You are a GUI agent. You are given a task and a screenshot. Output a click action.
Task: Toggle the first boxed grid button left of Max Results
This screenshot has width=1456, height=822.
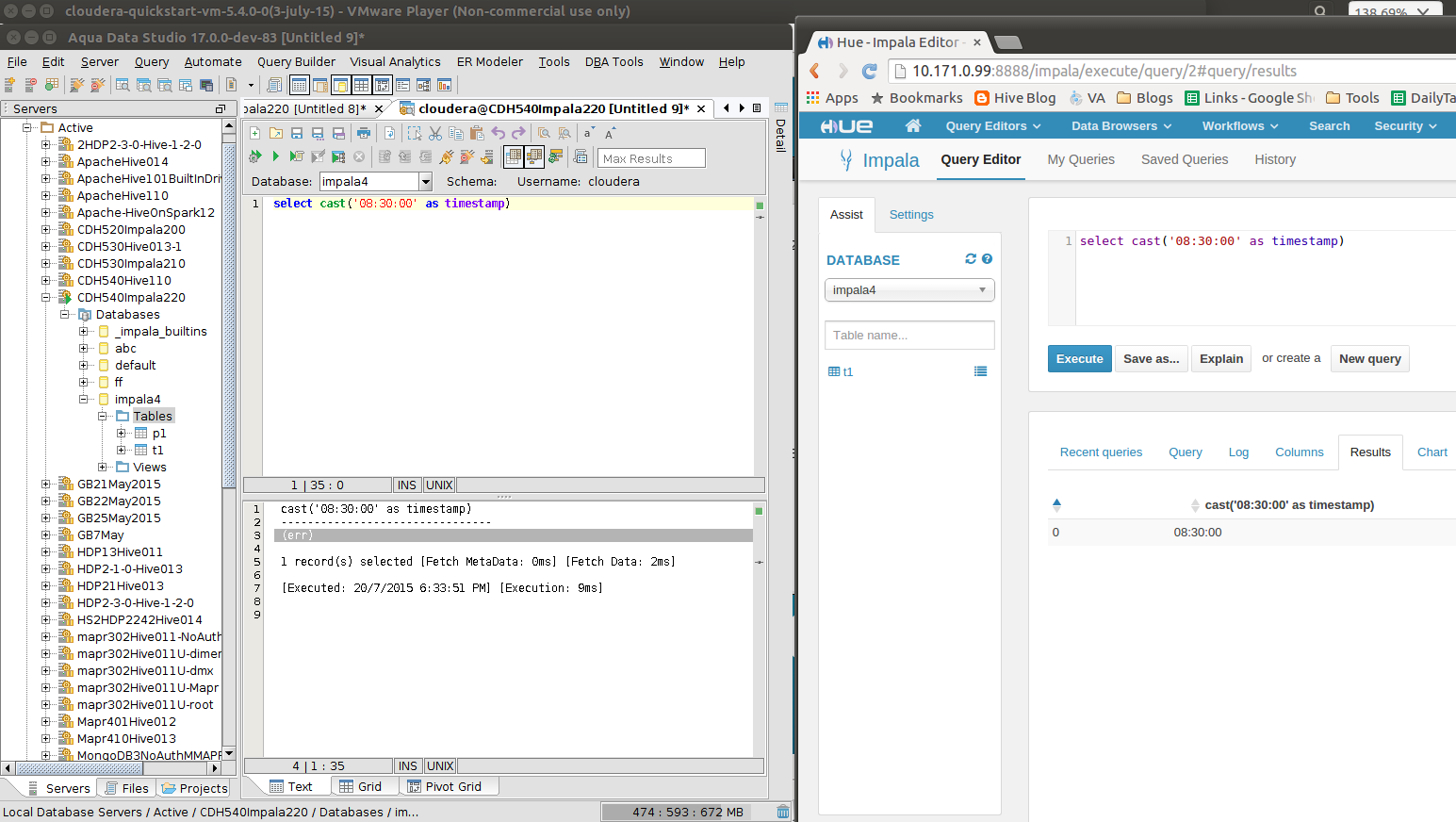(514, 156)
